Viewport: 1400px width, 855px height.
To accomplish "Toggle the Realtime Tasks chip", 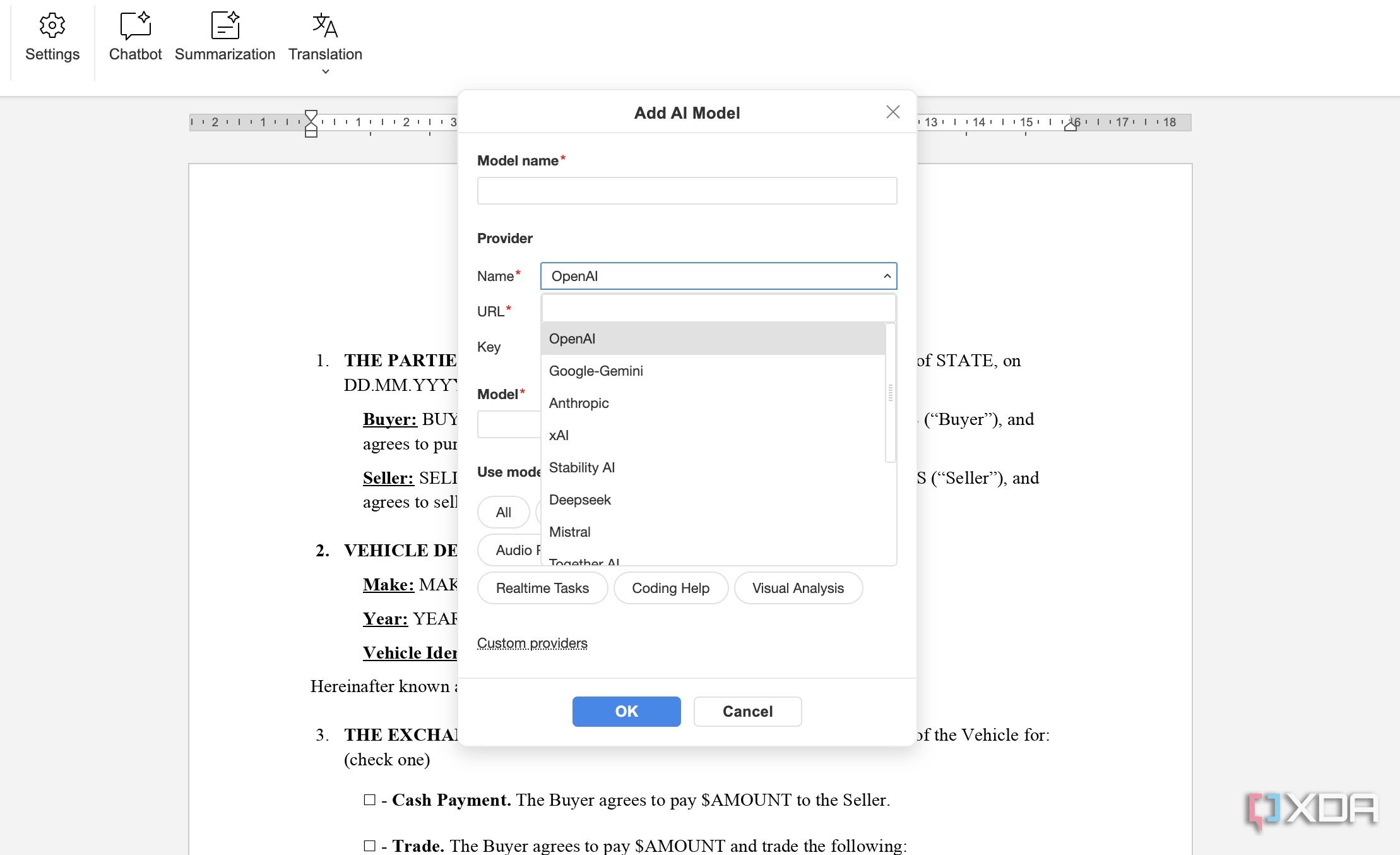I will click(x=542, y=588).
